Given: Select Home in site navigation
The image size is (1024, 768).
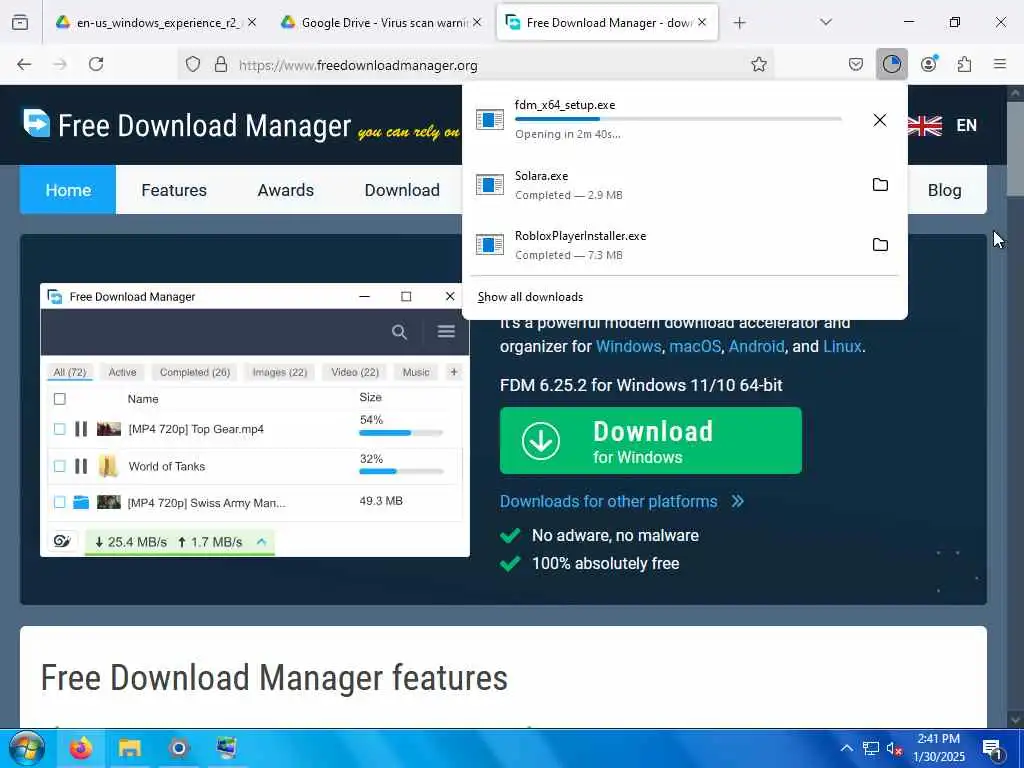Looking at the screenshot, I should point(68,190).
